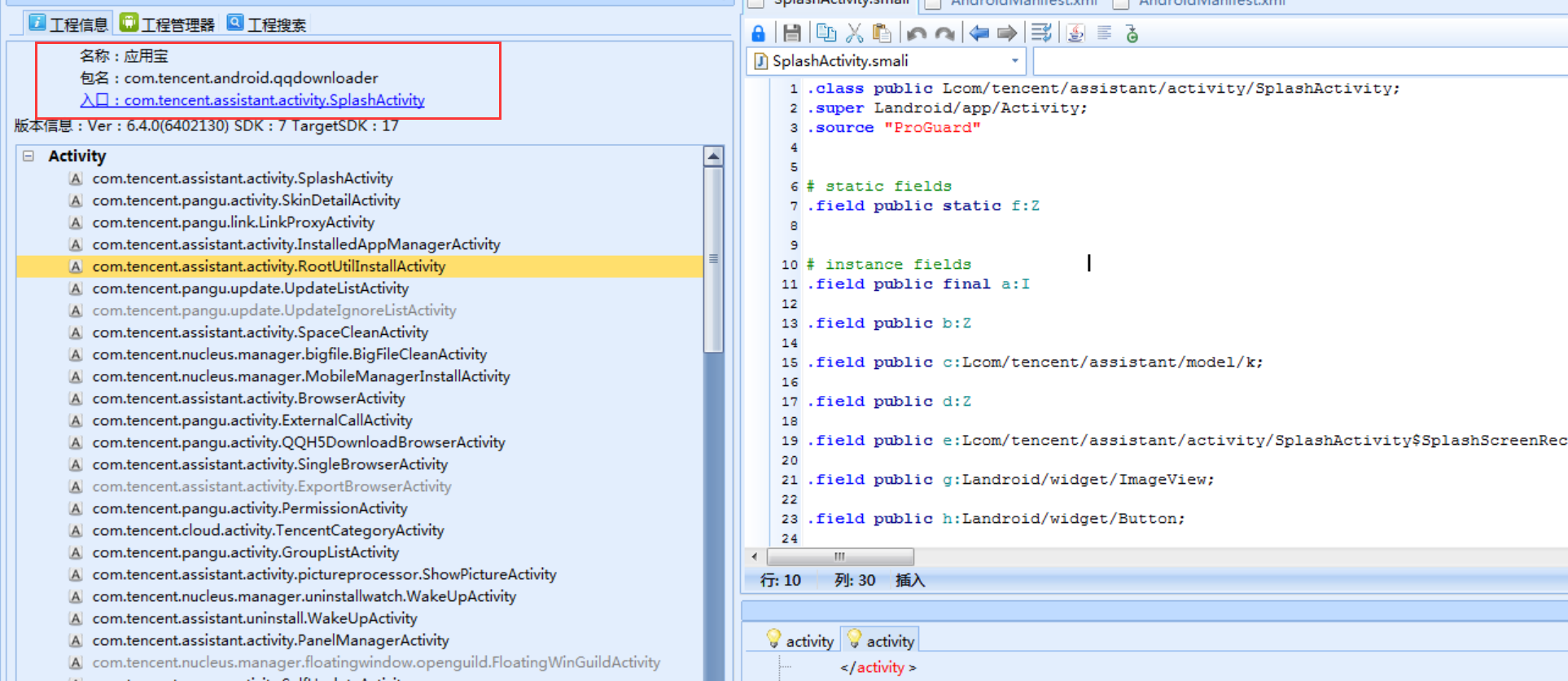
Task: Undo the last edit
Action: point(916,33)
